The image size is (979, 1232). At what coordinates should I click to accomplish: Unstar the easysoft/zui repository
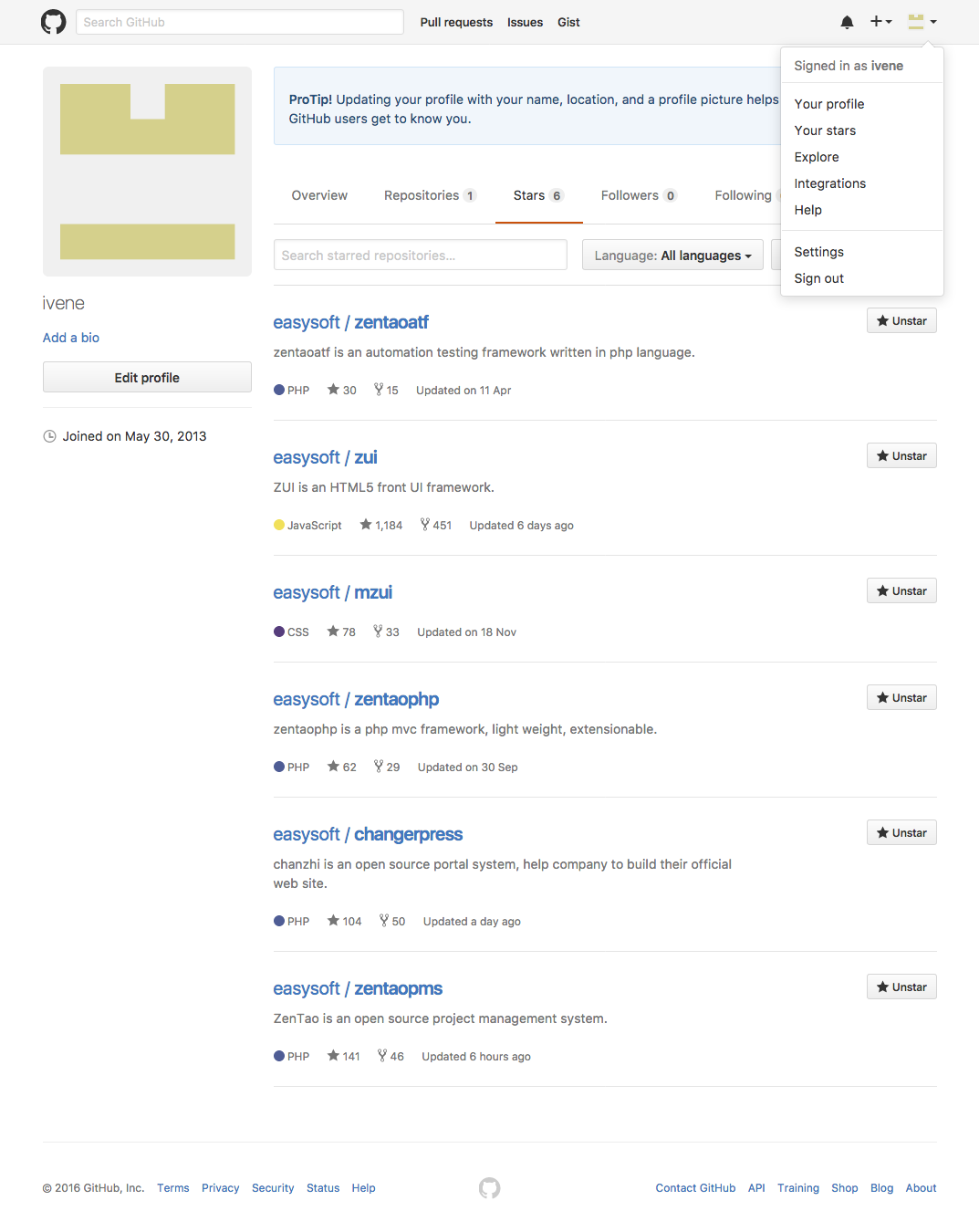(x=901, y=456)
